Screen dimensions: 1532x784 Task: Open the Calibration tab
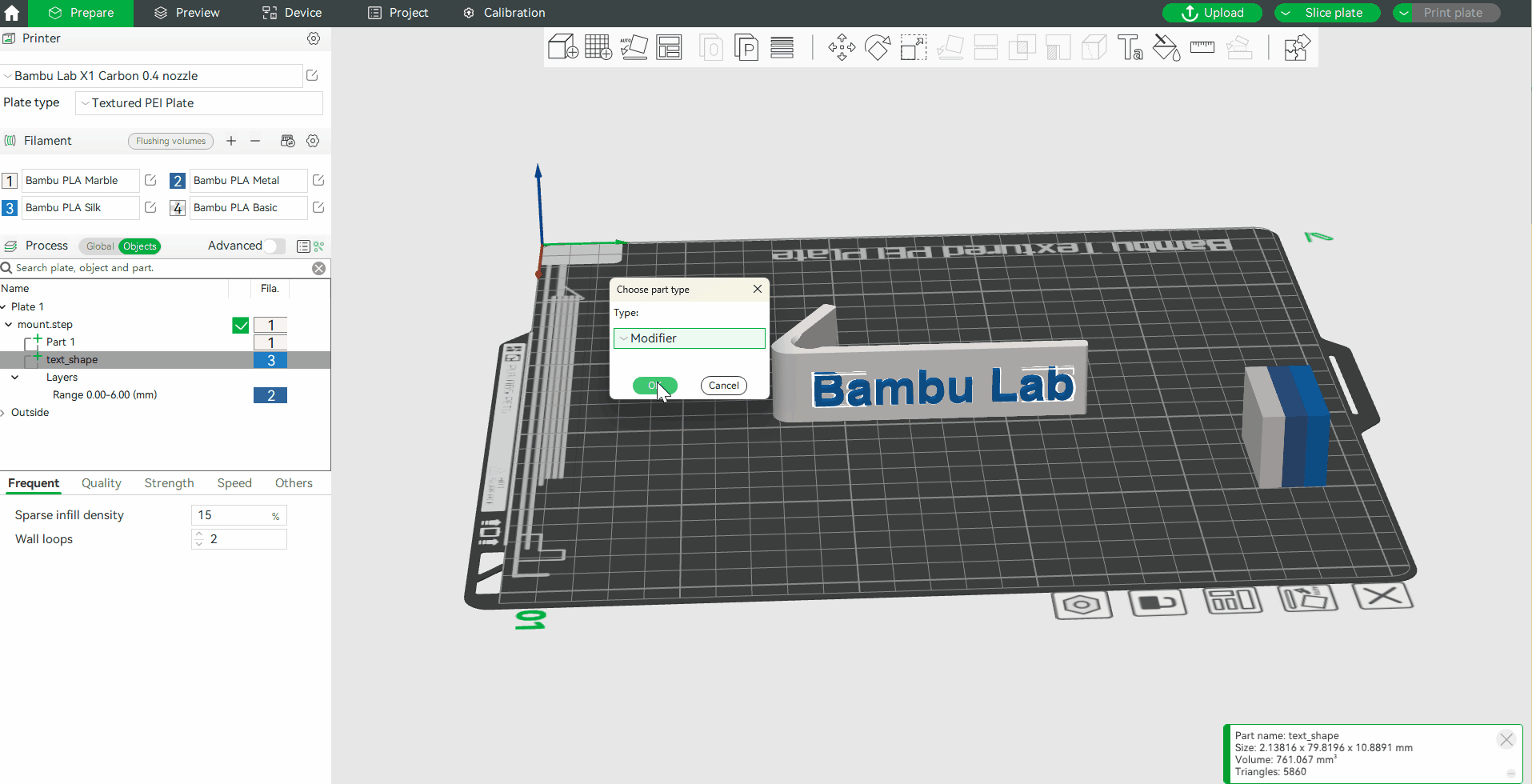click(504, 13)
